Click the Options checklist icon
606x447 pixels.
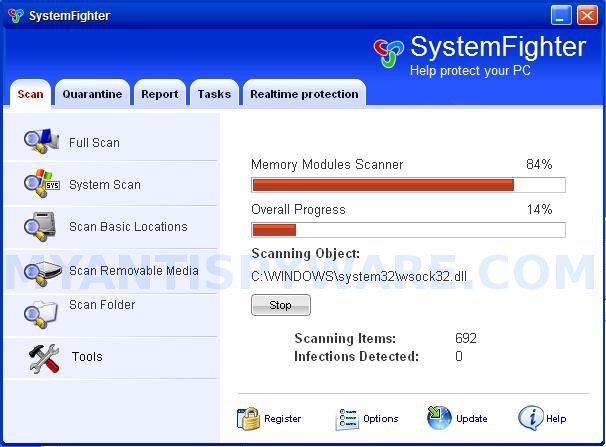(x=347, y=419)
